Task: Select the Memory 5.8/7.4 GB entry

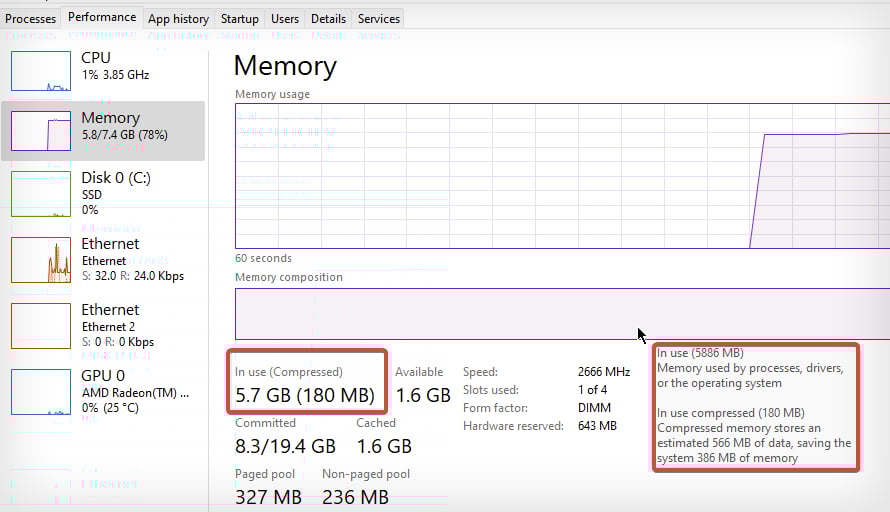Action: (103, 131)
